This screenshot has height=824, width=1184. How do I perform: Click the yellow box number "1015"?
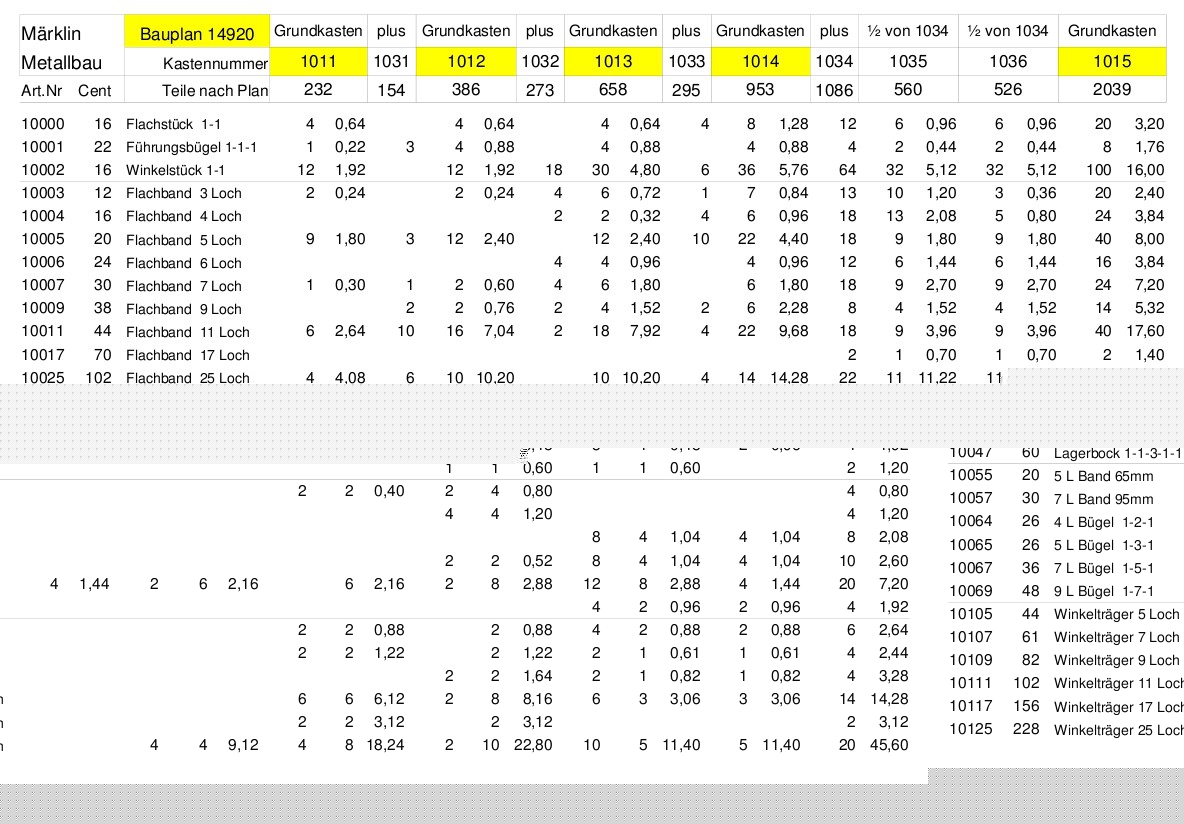click(x=1112, y=61)
